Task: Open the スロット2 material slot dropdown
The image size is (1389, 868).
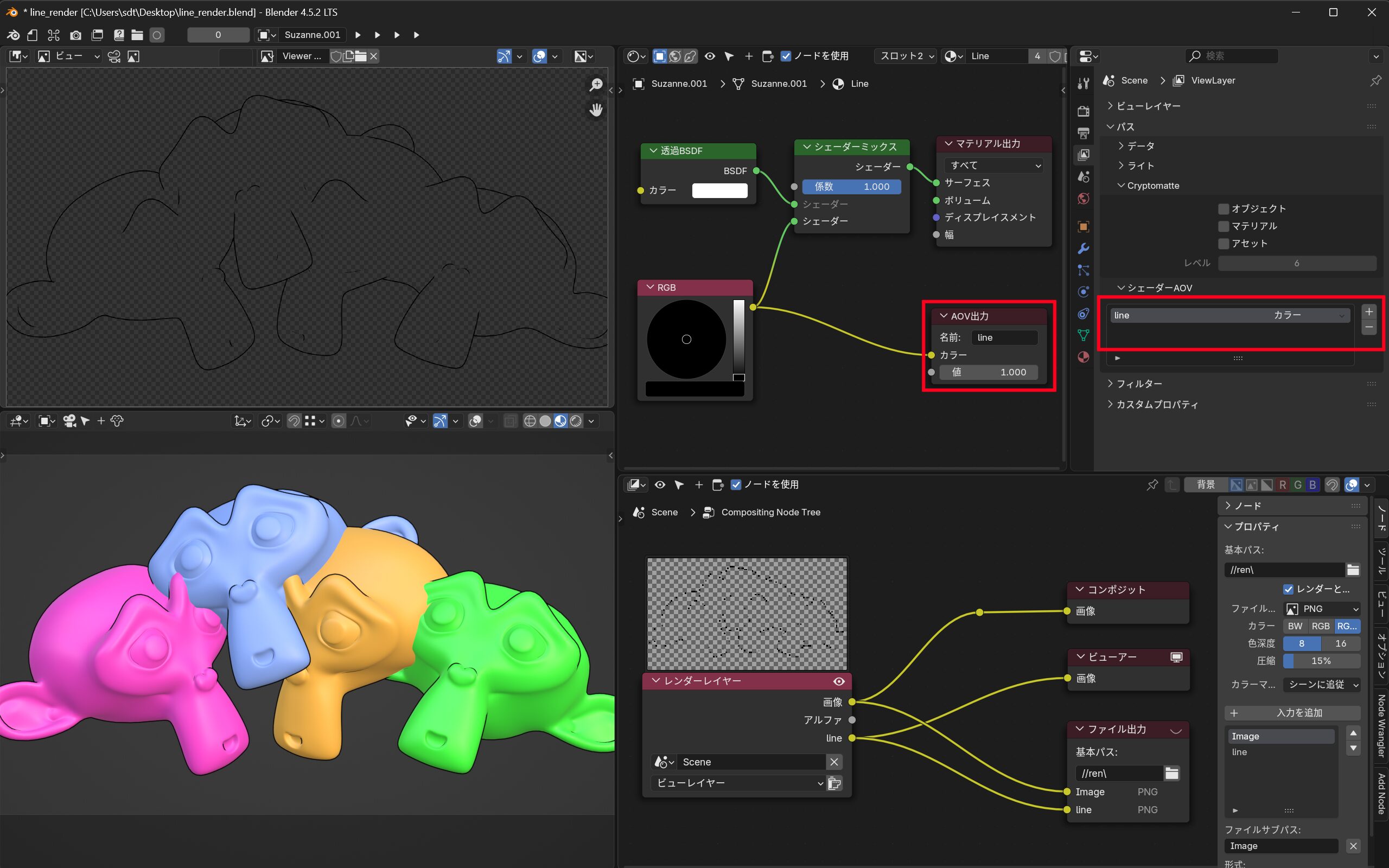Action: [906, 56]
